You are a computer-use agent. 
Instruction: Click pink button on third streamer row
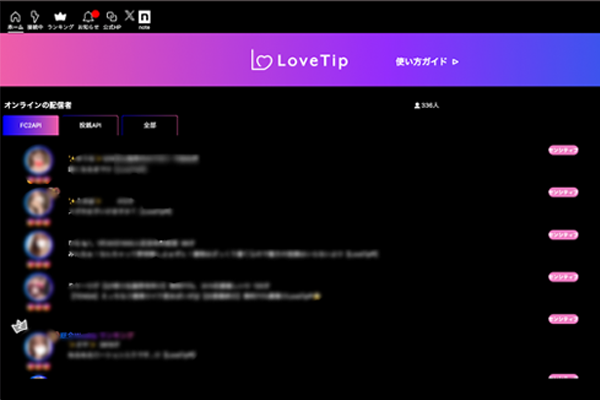563,235
